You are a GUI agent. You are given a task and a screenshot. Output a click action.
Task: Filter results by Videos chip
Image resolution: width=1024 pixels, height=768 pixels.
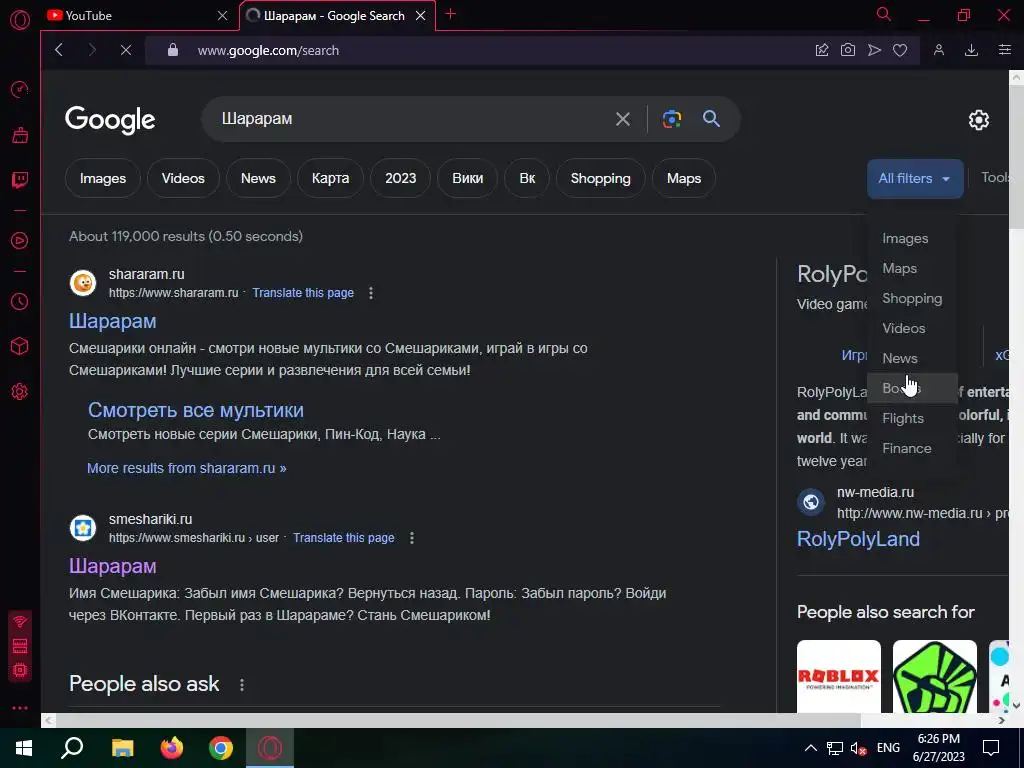tap(183, 178)
